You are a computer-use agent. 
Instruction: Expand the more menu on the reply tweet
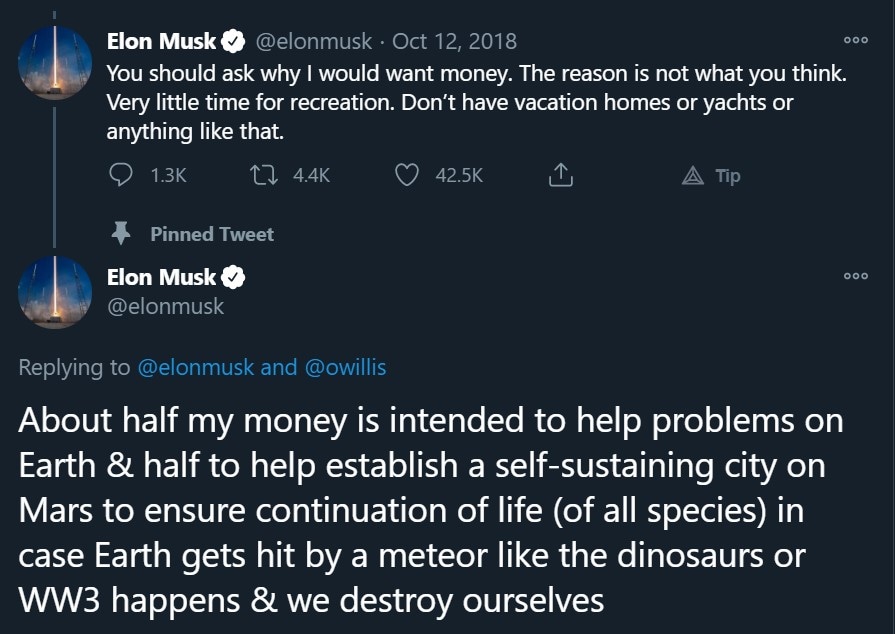pos(854,276)
